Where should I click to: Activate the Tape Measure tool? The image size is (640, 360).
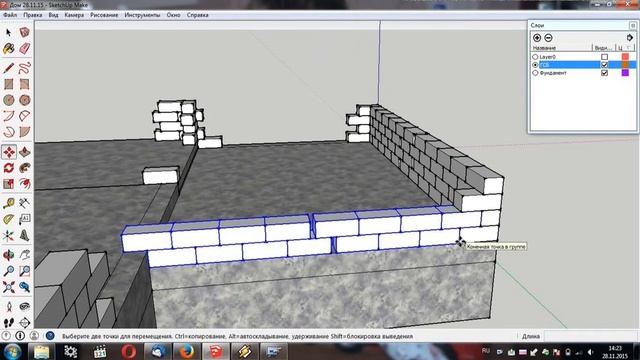pos(9,203)
